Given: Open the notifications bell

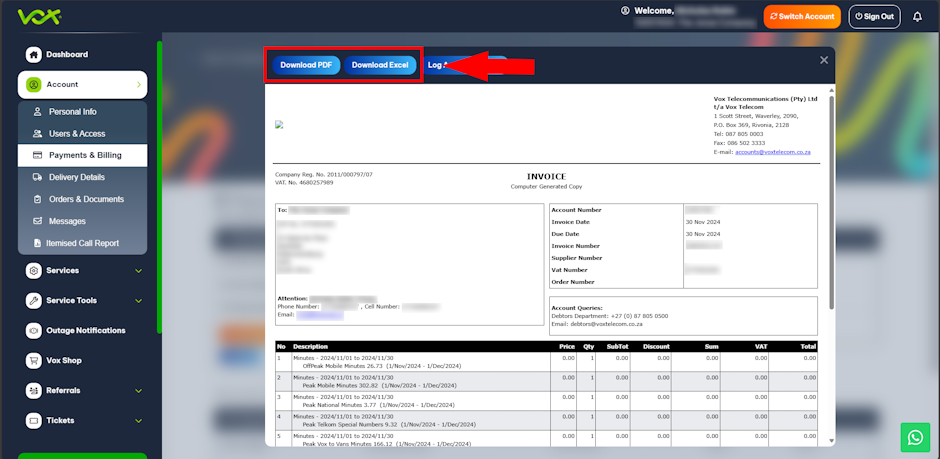Looking at the screenshot, I should 917,16.
